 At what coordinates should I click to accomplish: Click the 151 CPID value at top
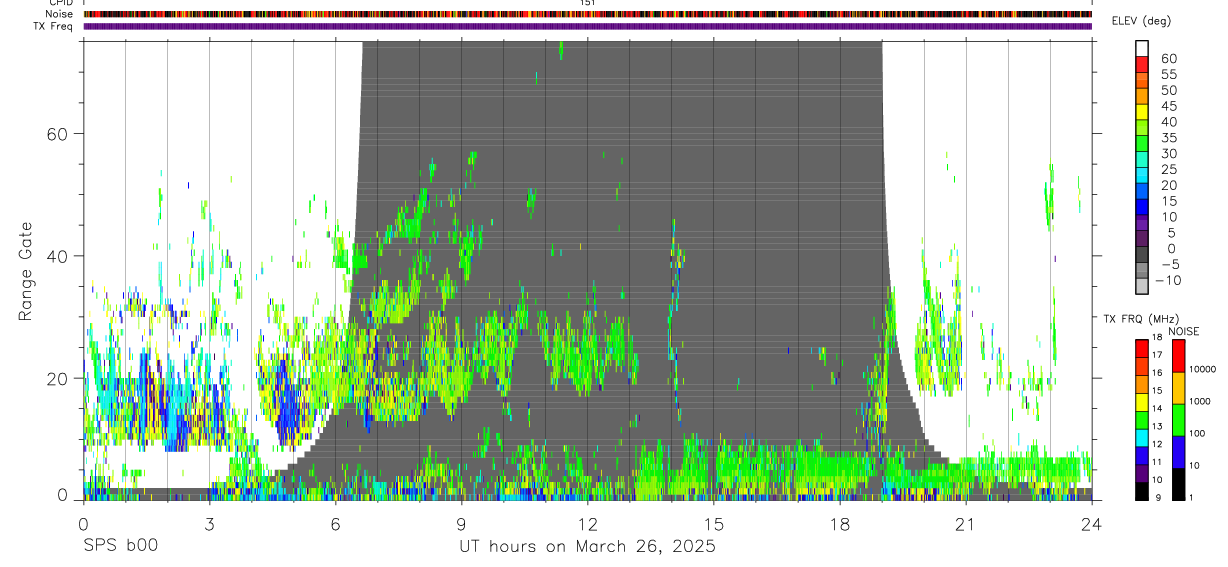click(x=588, y=3)
